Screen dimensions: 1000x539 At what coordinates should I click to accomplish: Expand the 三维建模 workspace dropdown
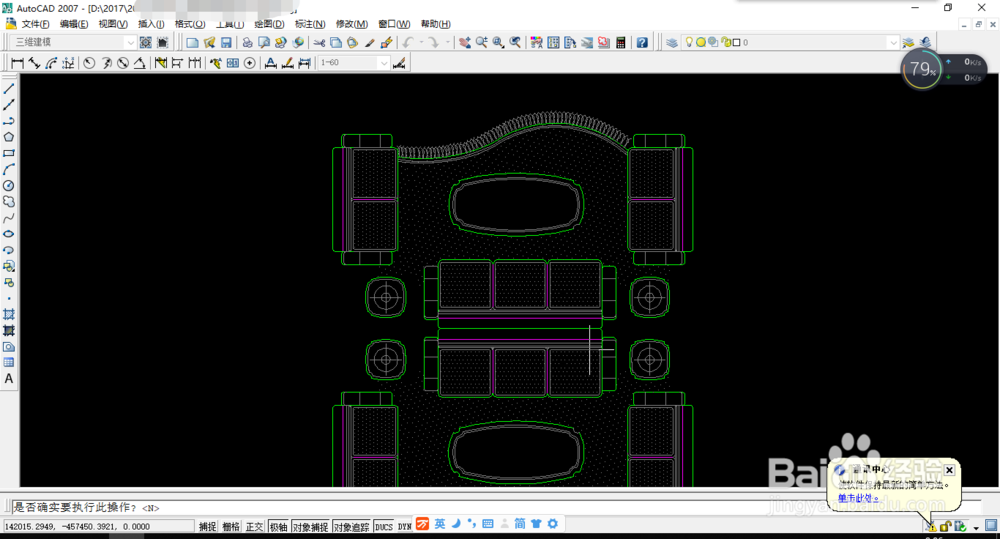pos(131,43)
